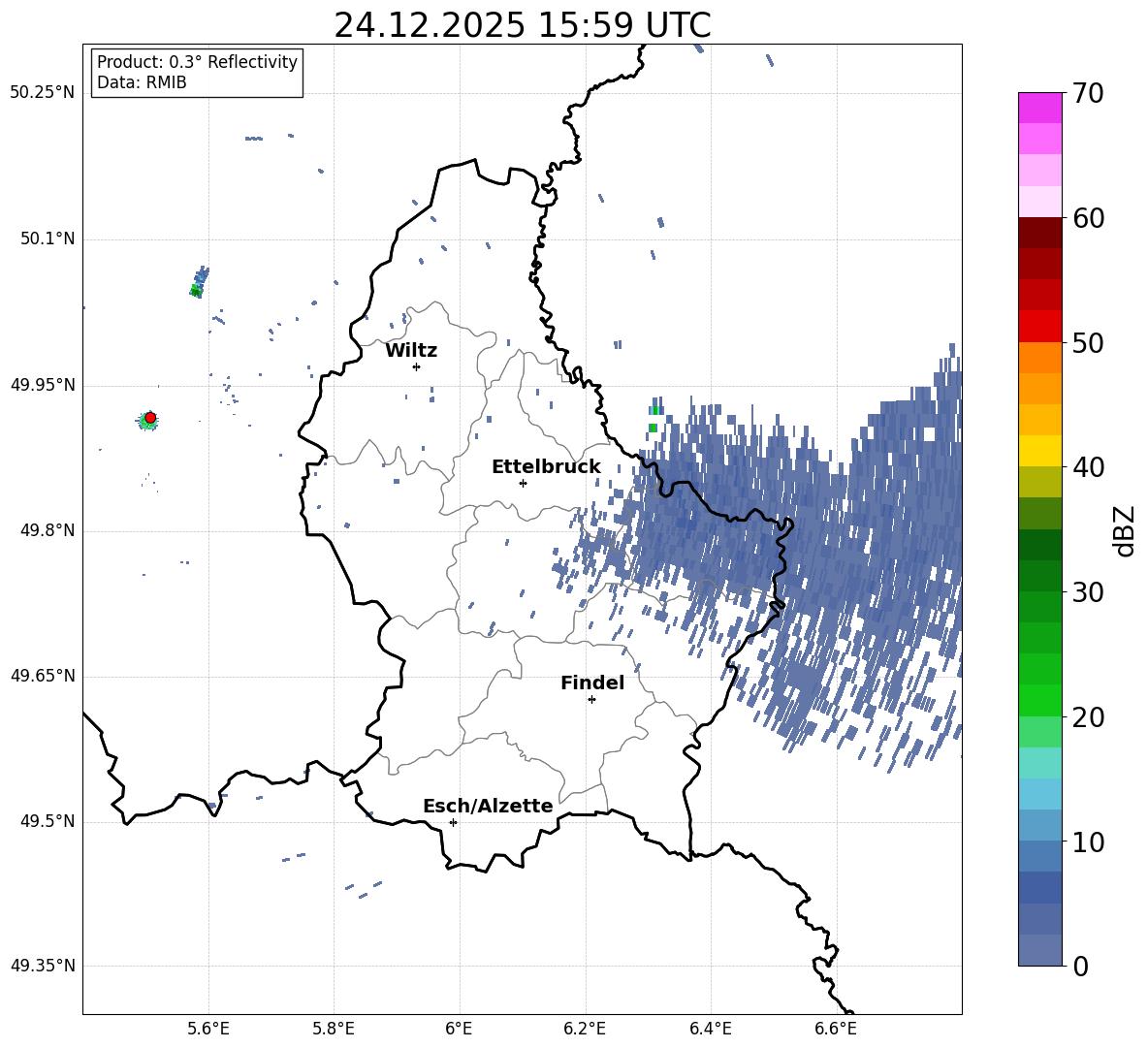Pick the magenta swatch just below 70 dBZ

[x=1040, y=109]
